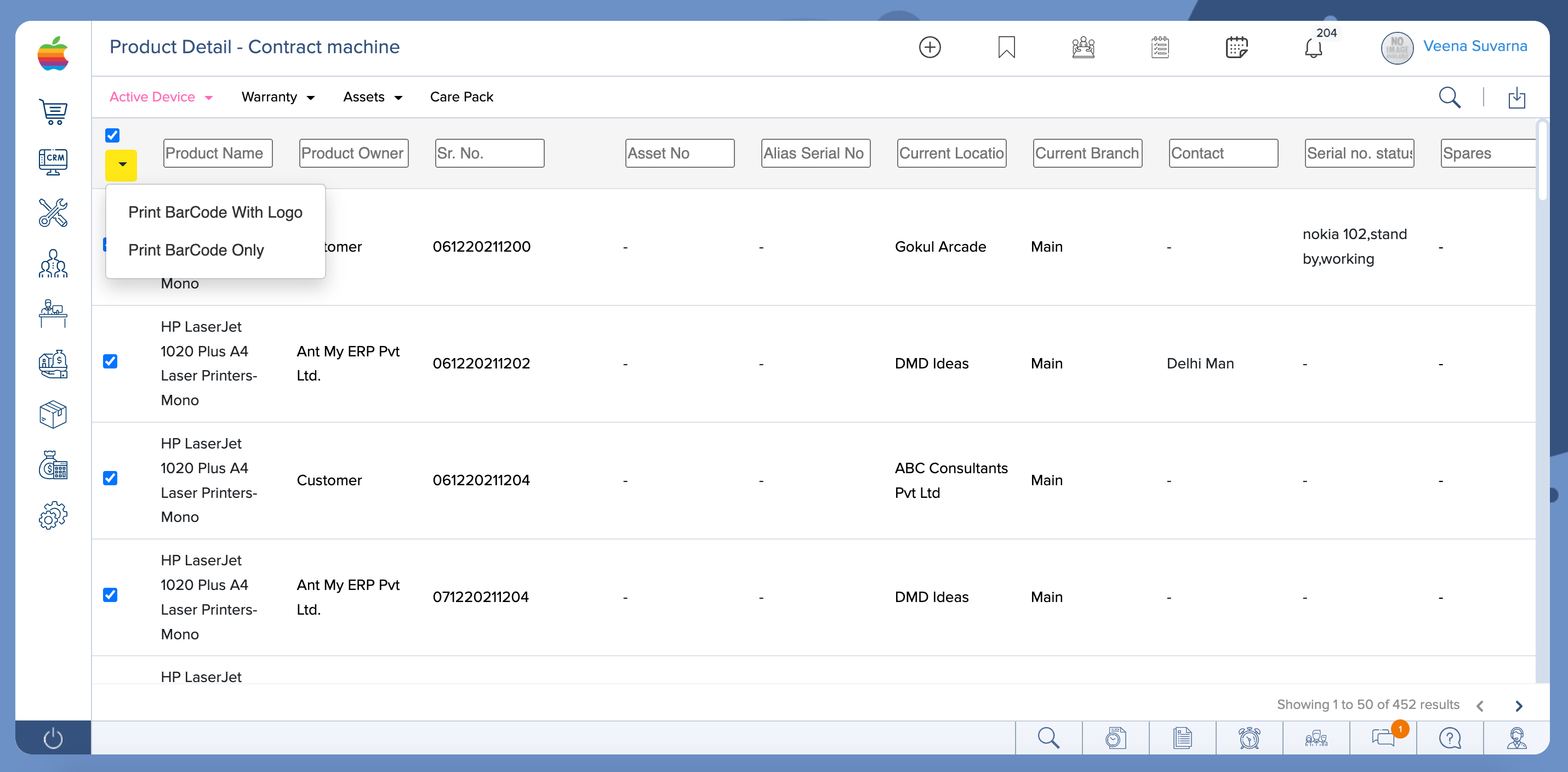Image resolution: width=1568 pixels, height=772 pixels.
Task: Open the CRM module in sidebar
Action: pyautogui.click(x=53, y=162)
